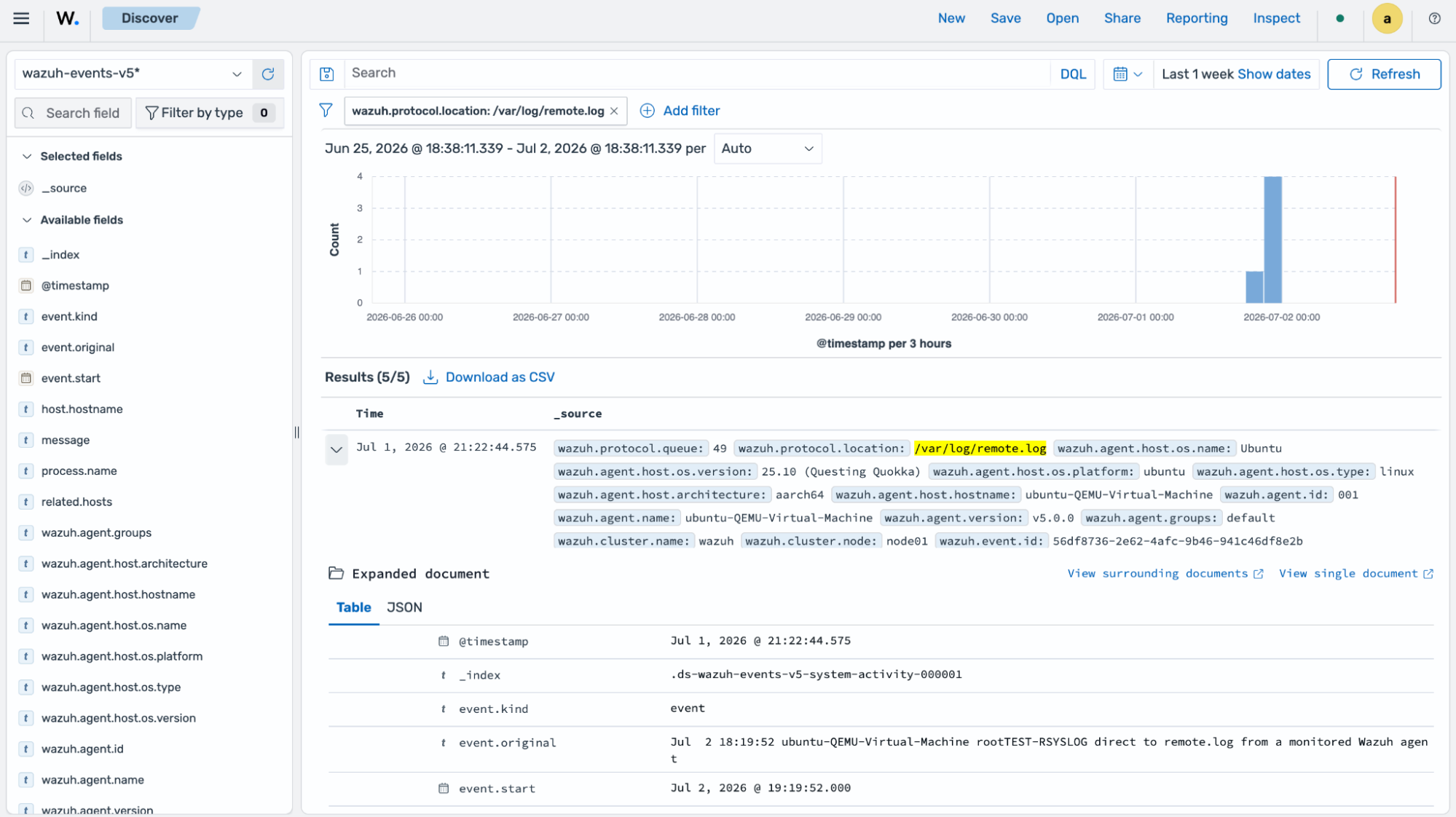Click the sidebar resize handle
1456x817 pixels.
[x=296, y=433]
